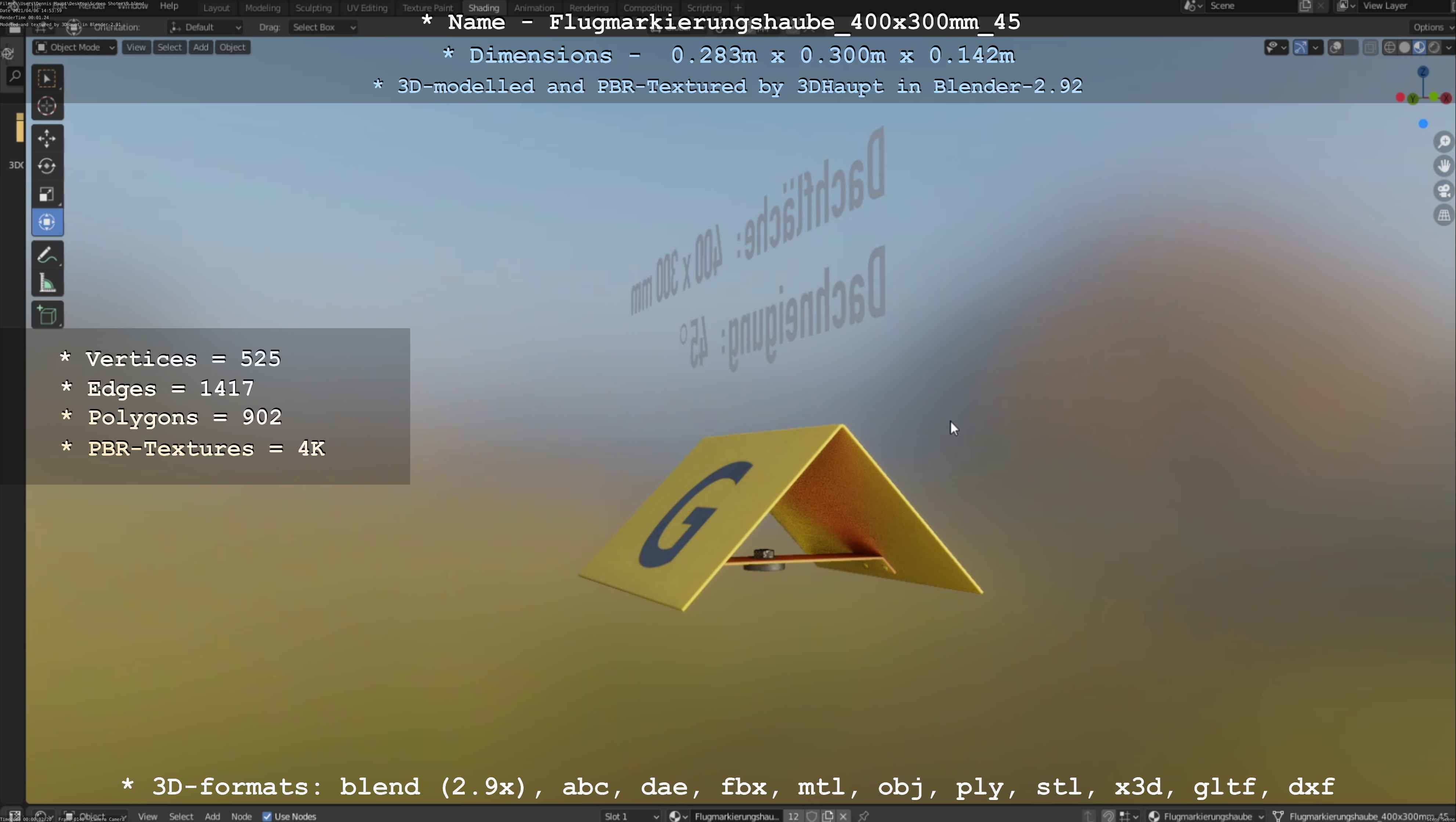This screenshot has width=1456, height=822.
Task: Toggle viewport gizmos visibility button
Action: click(x=1300, y=47)
